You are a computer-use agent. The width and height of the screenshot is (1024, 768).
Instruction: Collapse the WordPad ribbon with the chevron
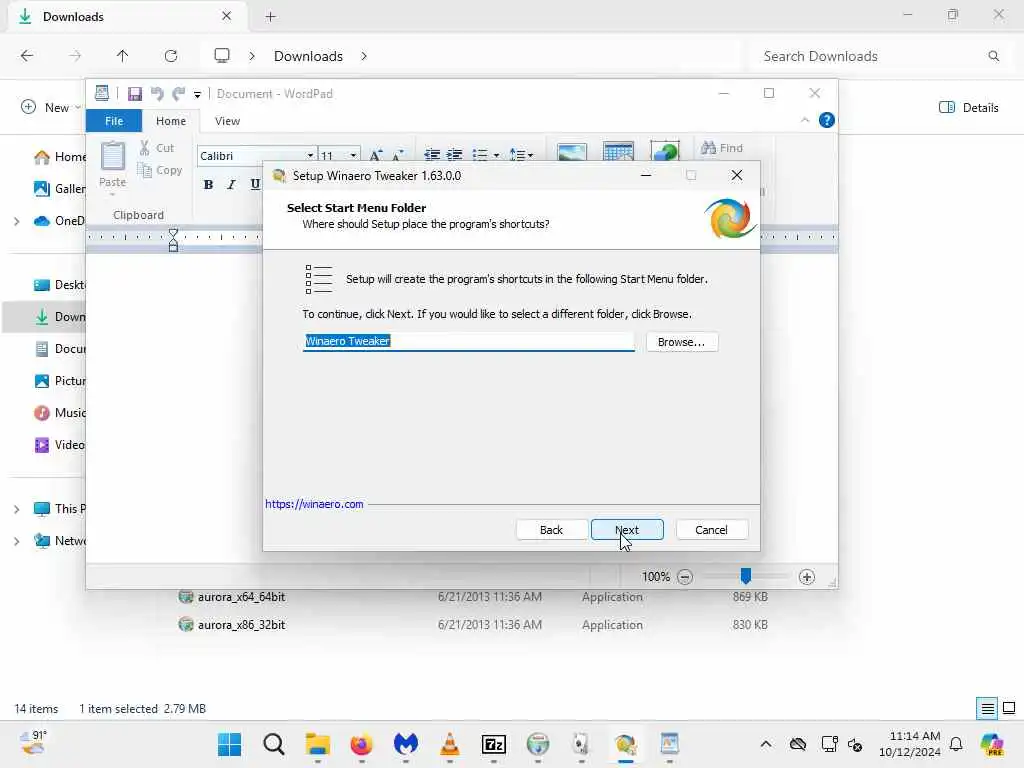click(805, 120)
